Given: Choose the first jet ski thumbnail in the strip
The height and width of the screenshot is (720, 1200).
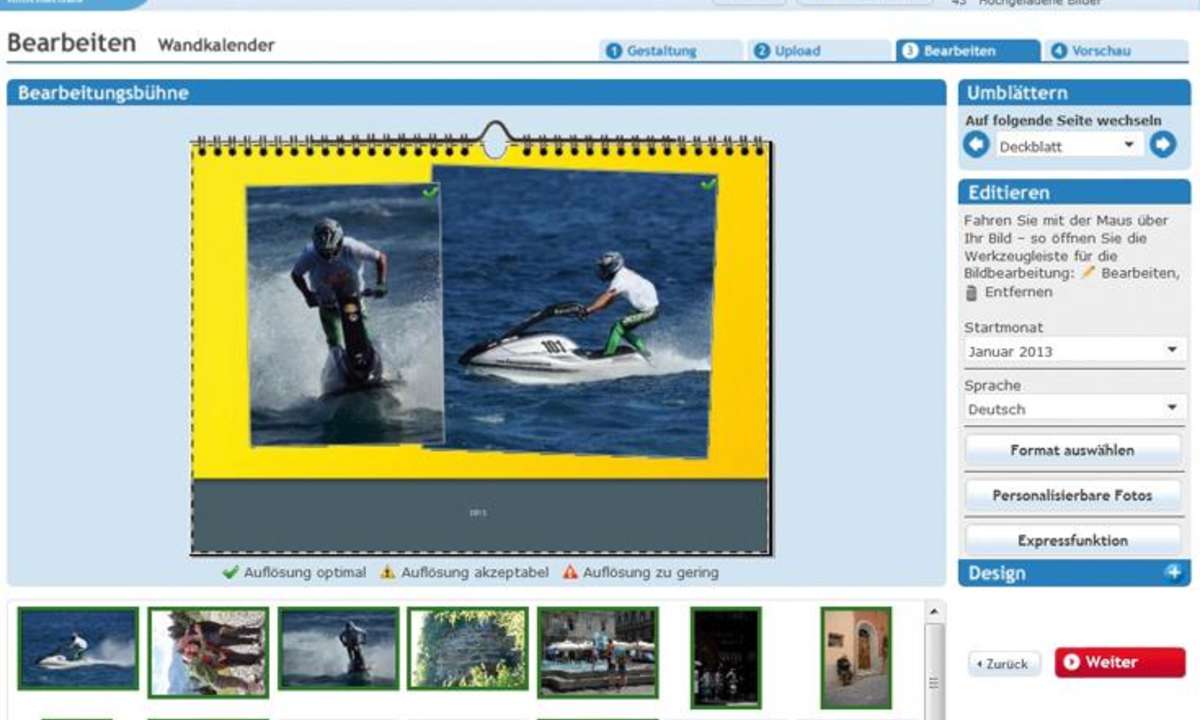Looking at the screenshot, I should [78, 648].
